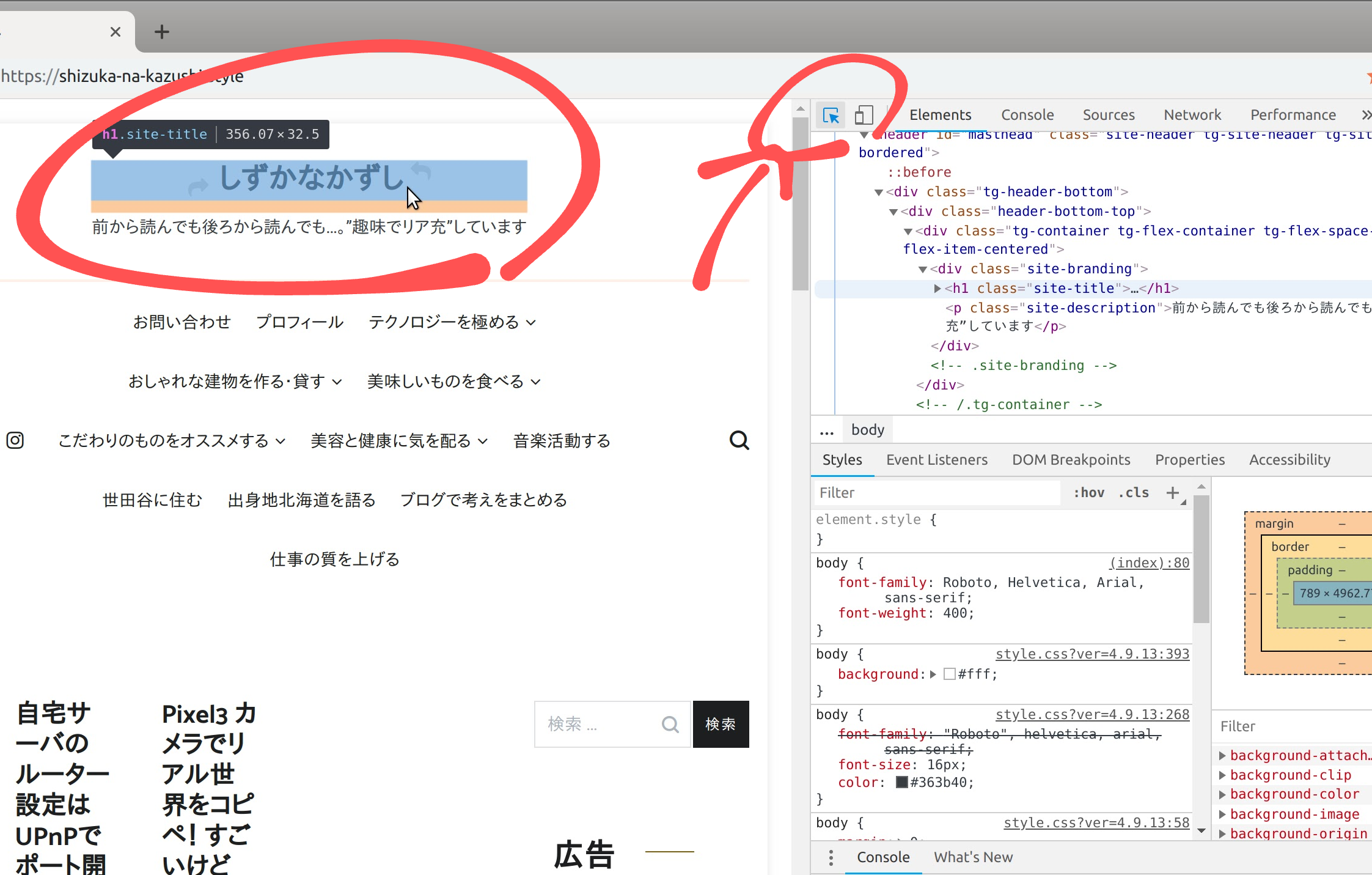This screenshot has width=1372, height=875.
Task: Select the DOM Breakpoints tab
Action: [1071, 460]
